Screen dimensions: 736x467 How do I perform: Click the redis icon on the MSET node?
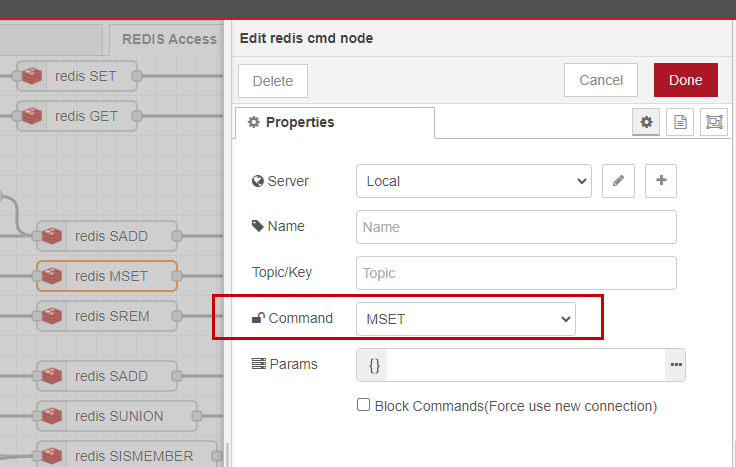click(52, 276)
